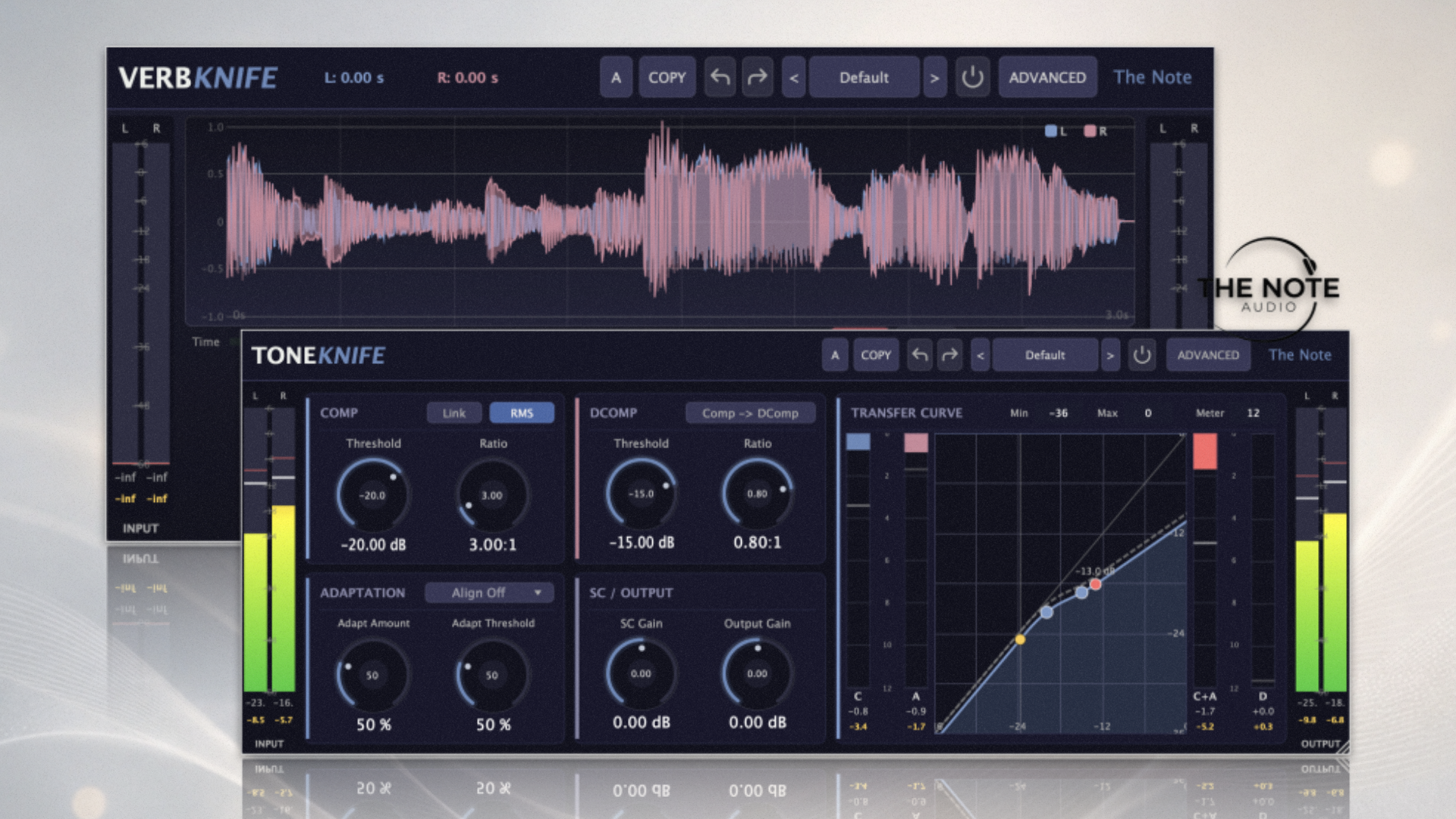
Task: Click the Adapt Threshold knob
Action: [492, 675]
